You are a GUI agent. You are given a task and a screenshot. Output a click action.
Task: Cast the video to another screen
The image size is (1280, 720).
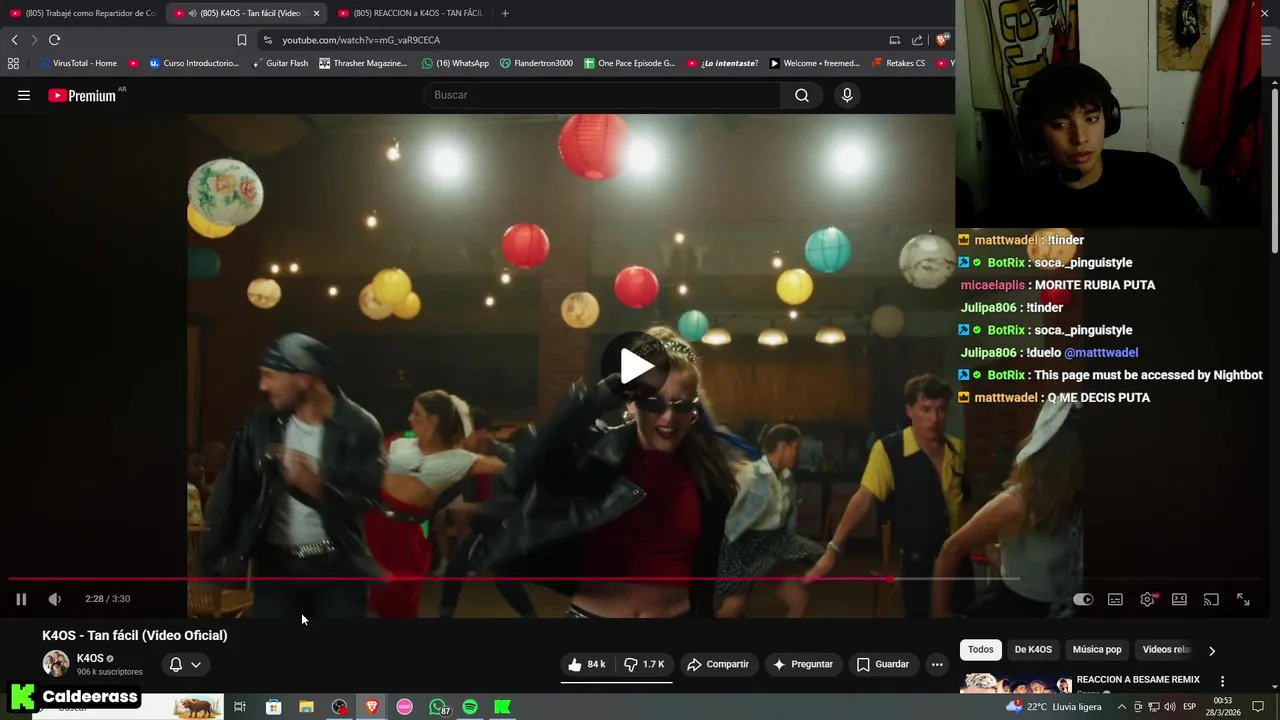pyautogui.click(x=1211, y=599)
